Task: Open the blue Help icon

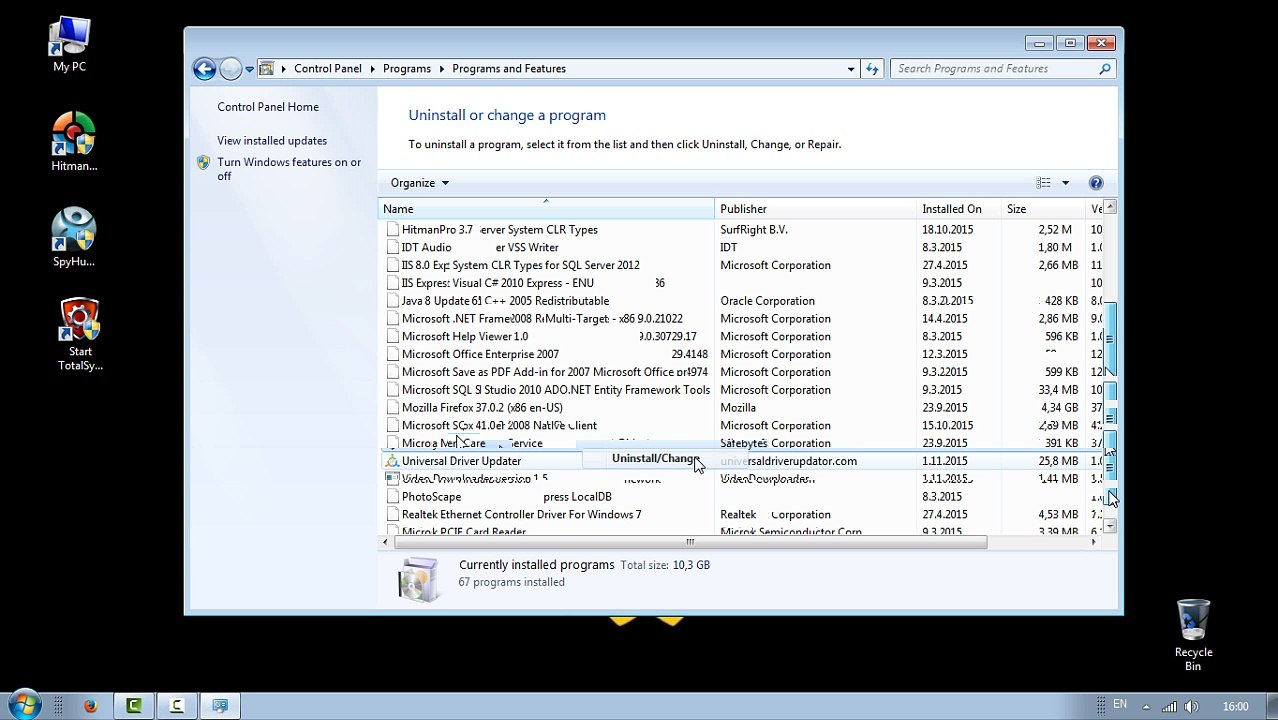Action: click(1096, 183)
